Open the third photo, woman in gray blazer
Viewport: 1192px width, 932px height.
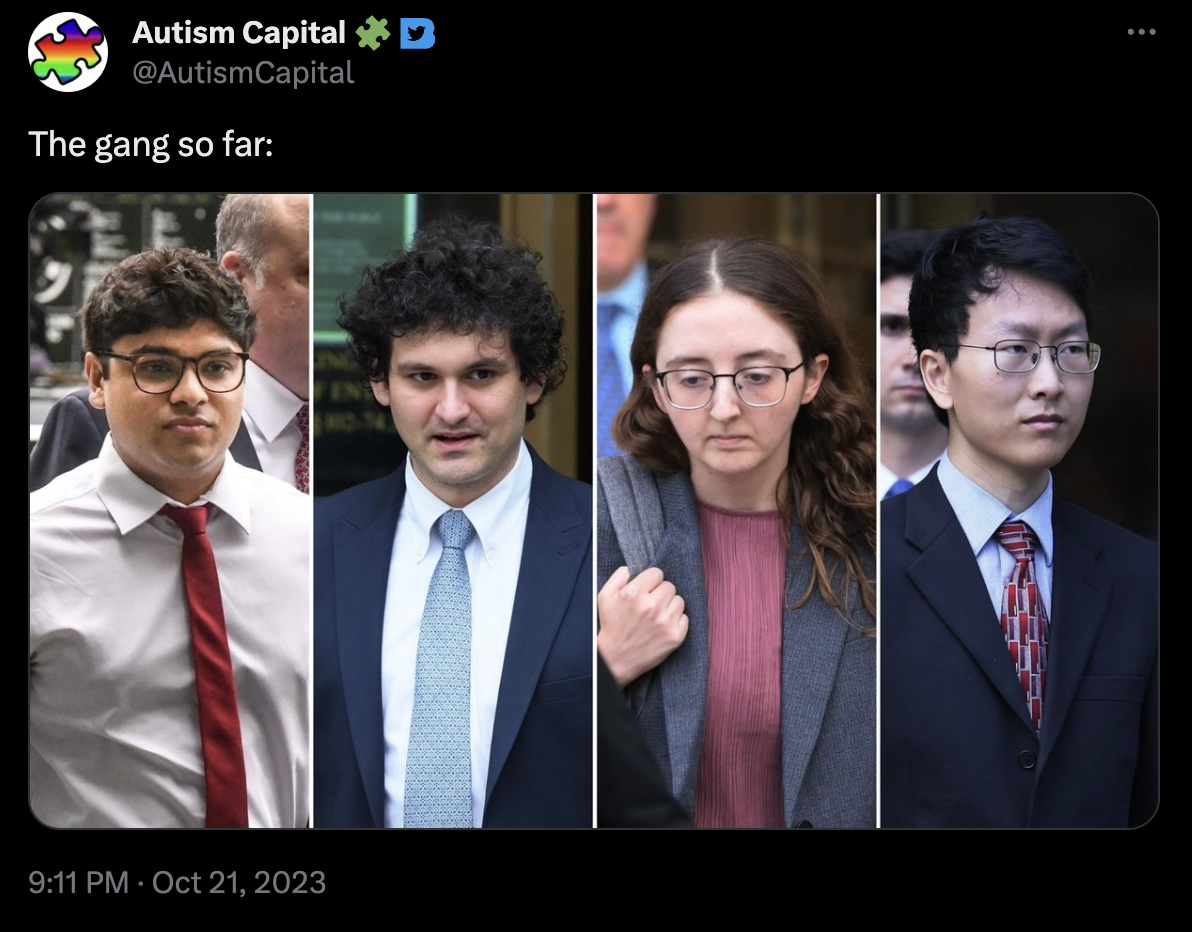click(737, 511)
